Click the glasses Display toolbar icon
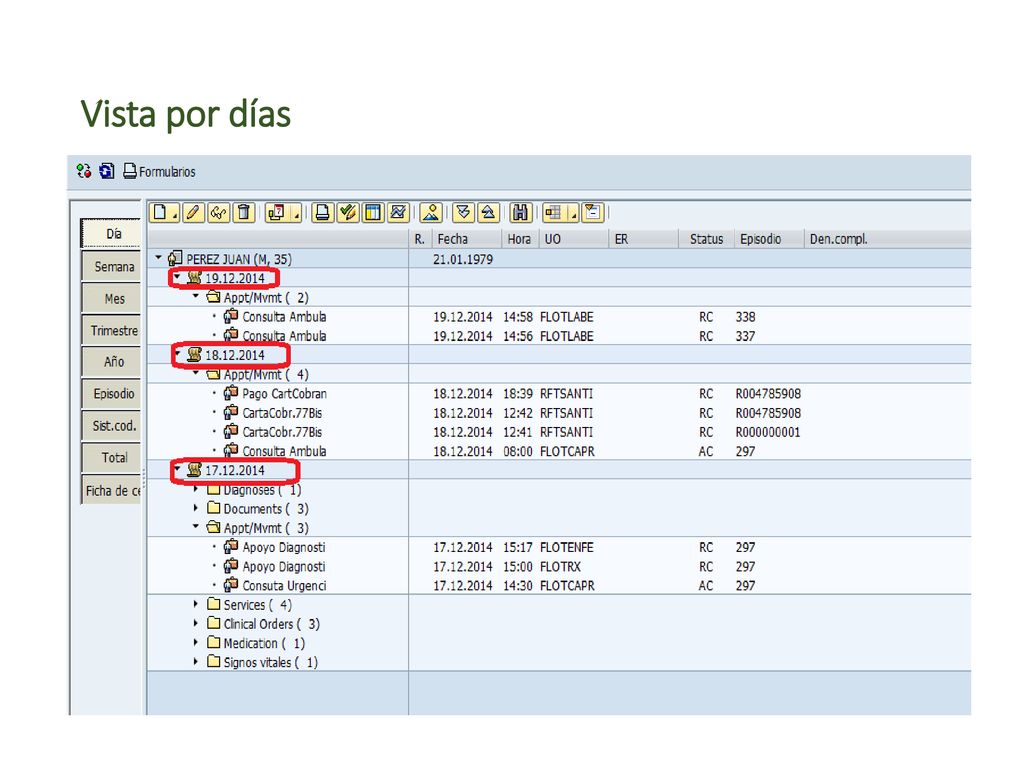 click(218, 212)
